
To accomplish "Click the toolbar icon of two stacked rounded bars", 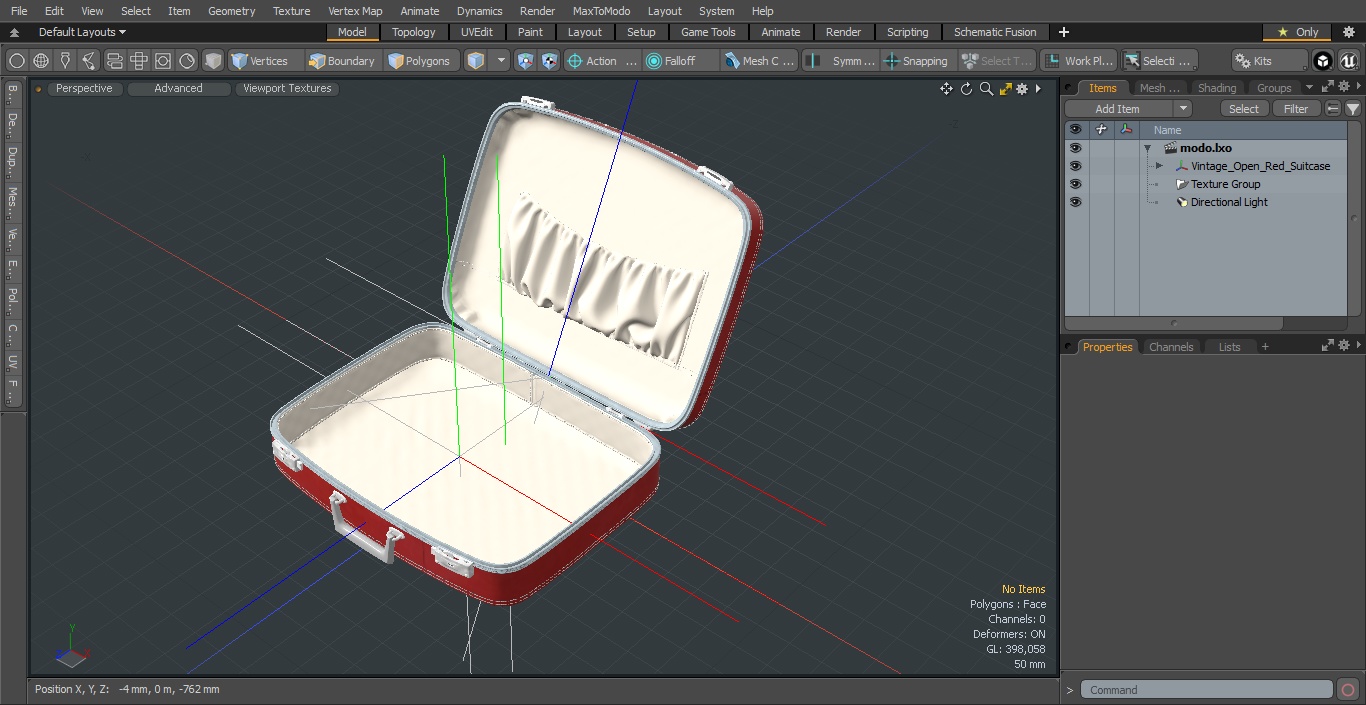I will [x=115, y=61].
